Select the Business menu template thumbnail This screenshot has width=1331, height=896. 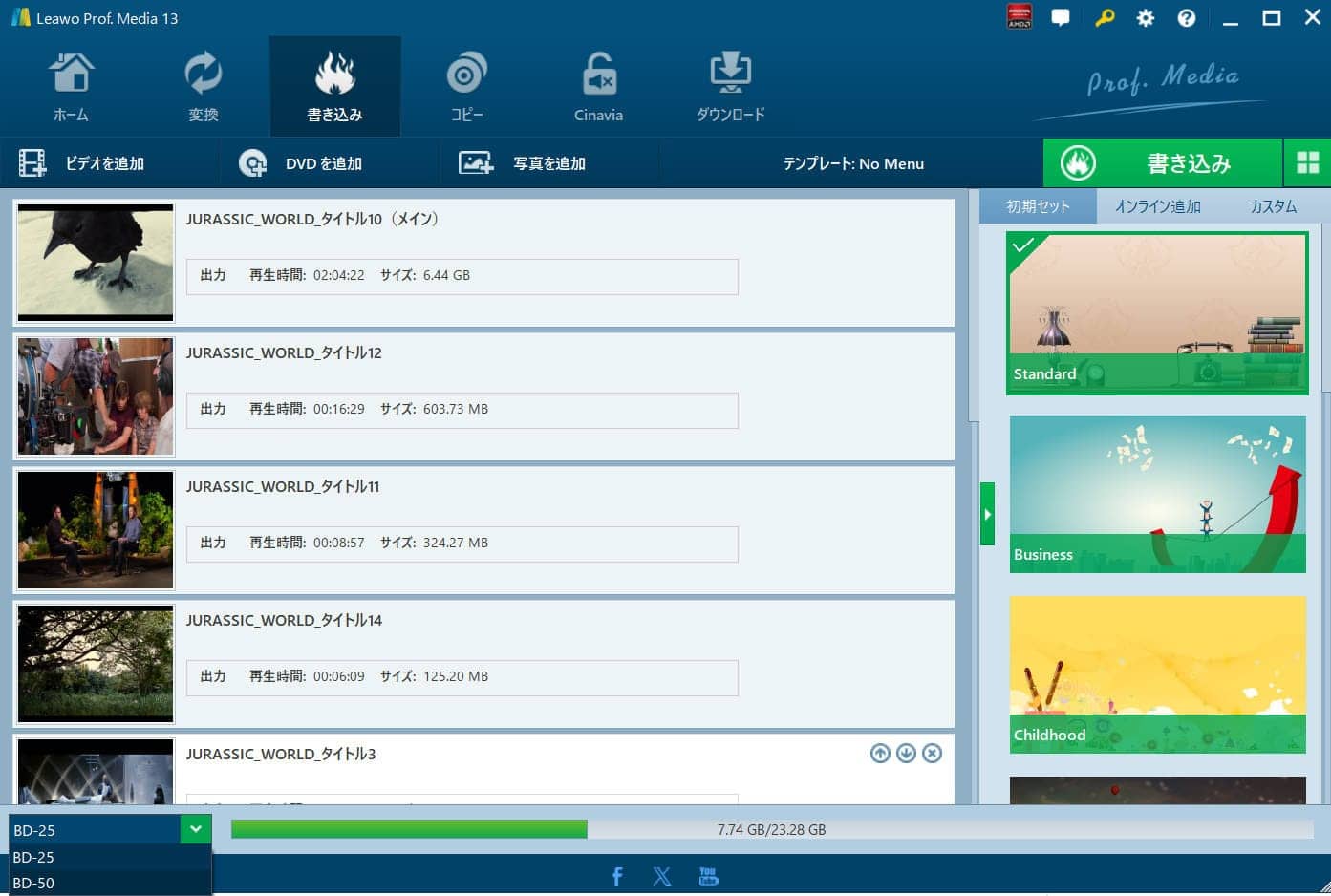click(x=1157, y=494)
